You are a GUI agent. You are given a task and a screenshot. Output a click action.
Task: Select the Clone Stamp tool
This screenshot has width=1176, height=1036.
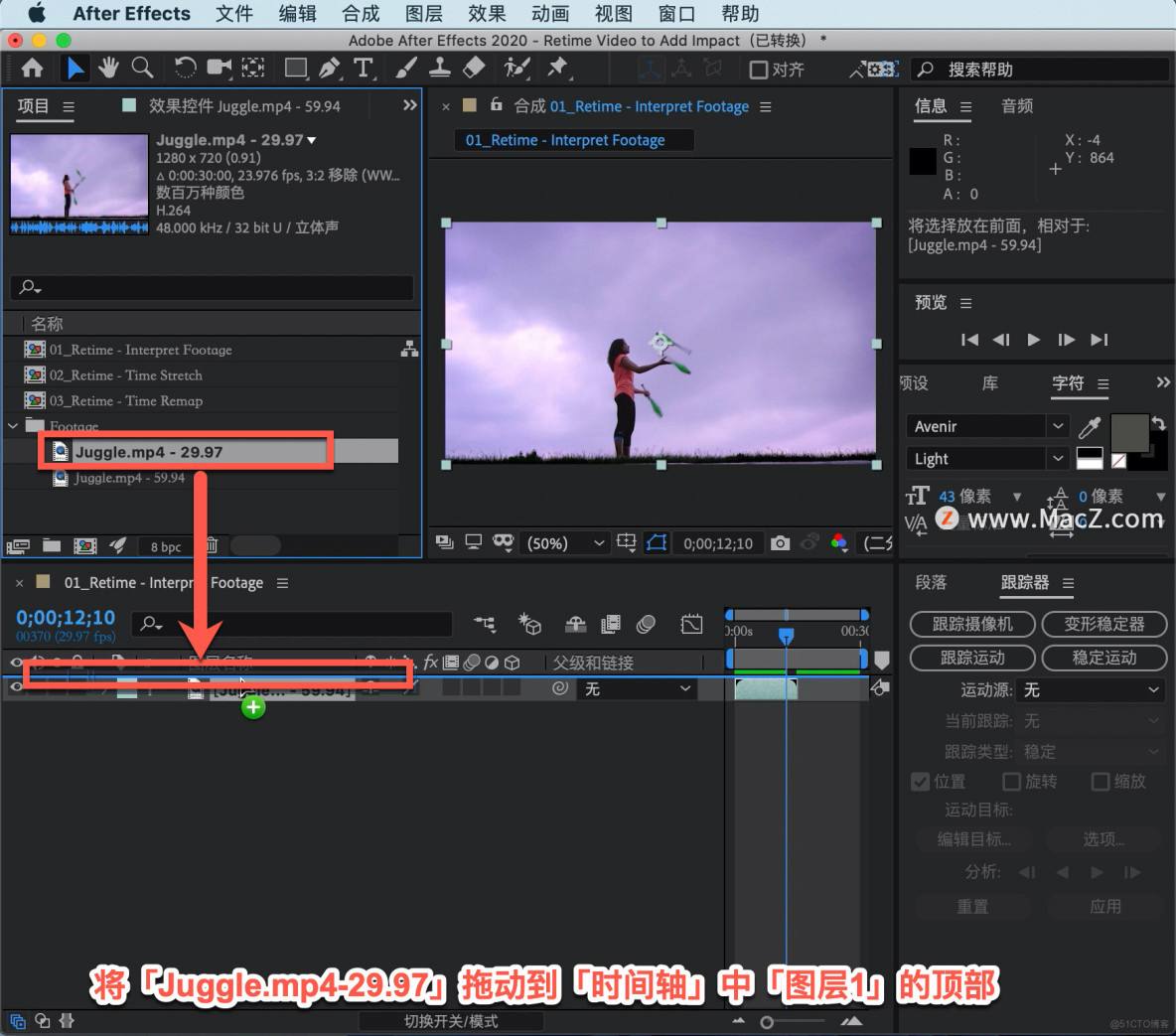(439, 69)
